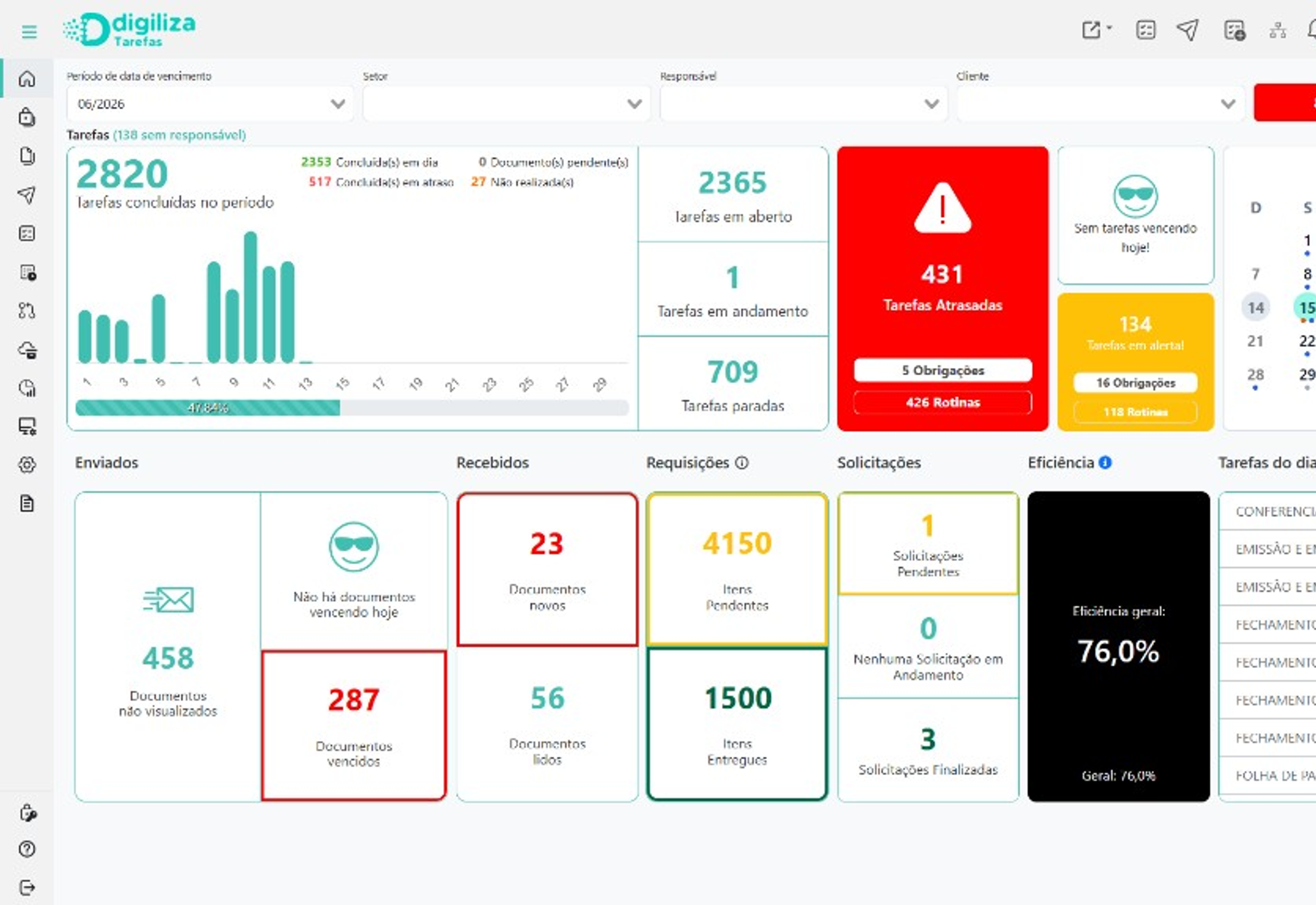Expand the Período de data de vencimento dropdown

[x=210, y=104]
